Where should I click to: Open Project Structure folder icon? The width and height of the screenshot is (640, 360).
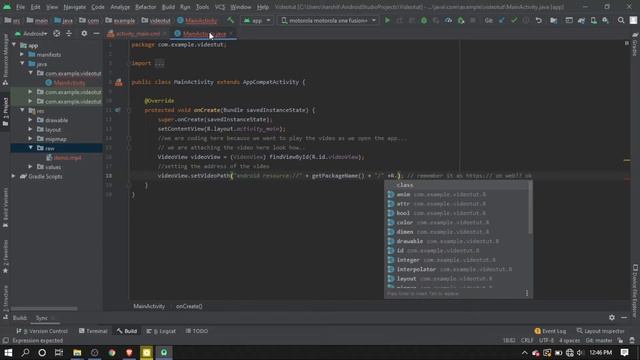click(553, 20)
